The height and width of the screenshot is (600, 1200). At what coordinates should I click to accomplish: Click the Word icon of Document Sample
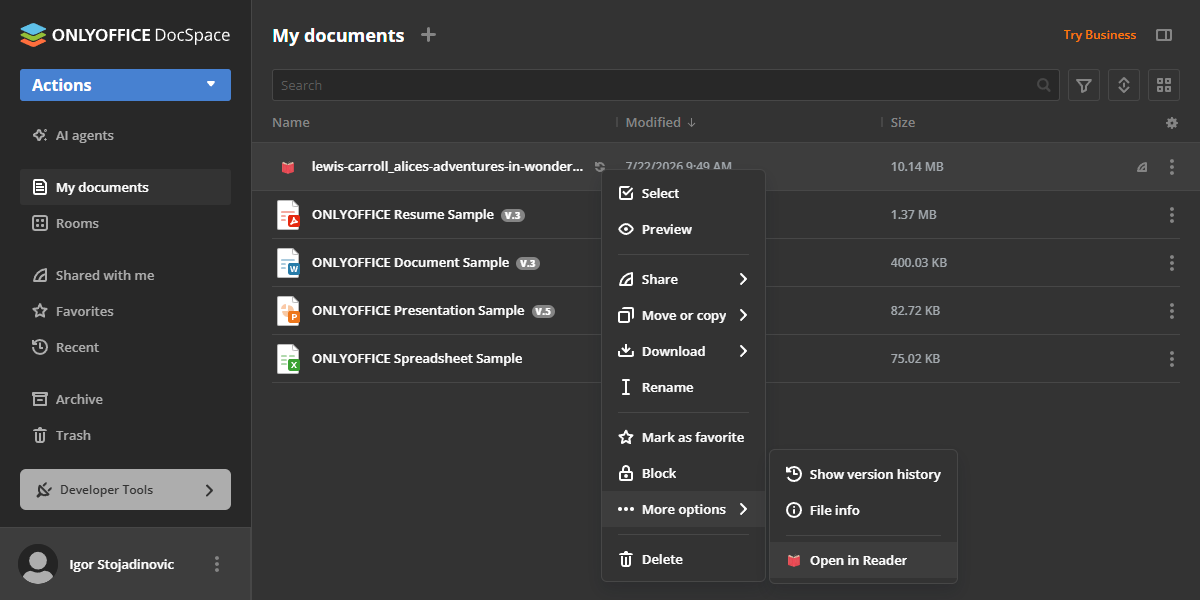point(288,263)
